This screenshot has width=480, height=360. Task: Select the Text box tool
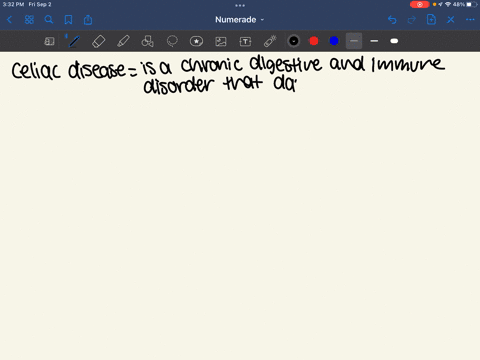[245, 41]
